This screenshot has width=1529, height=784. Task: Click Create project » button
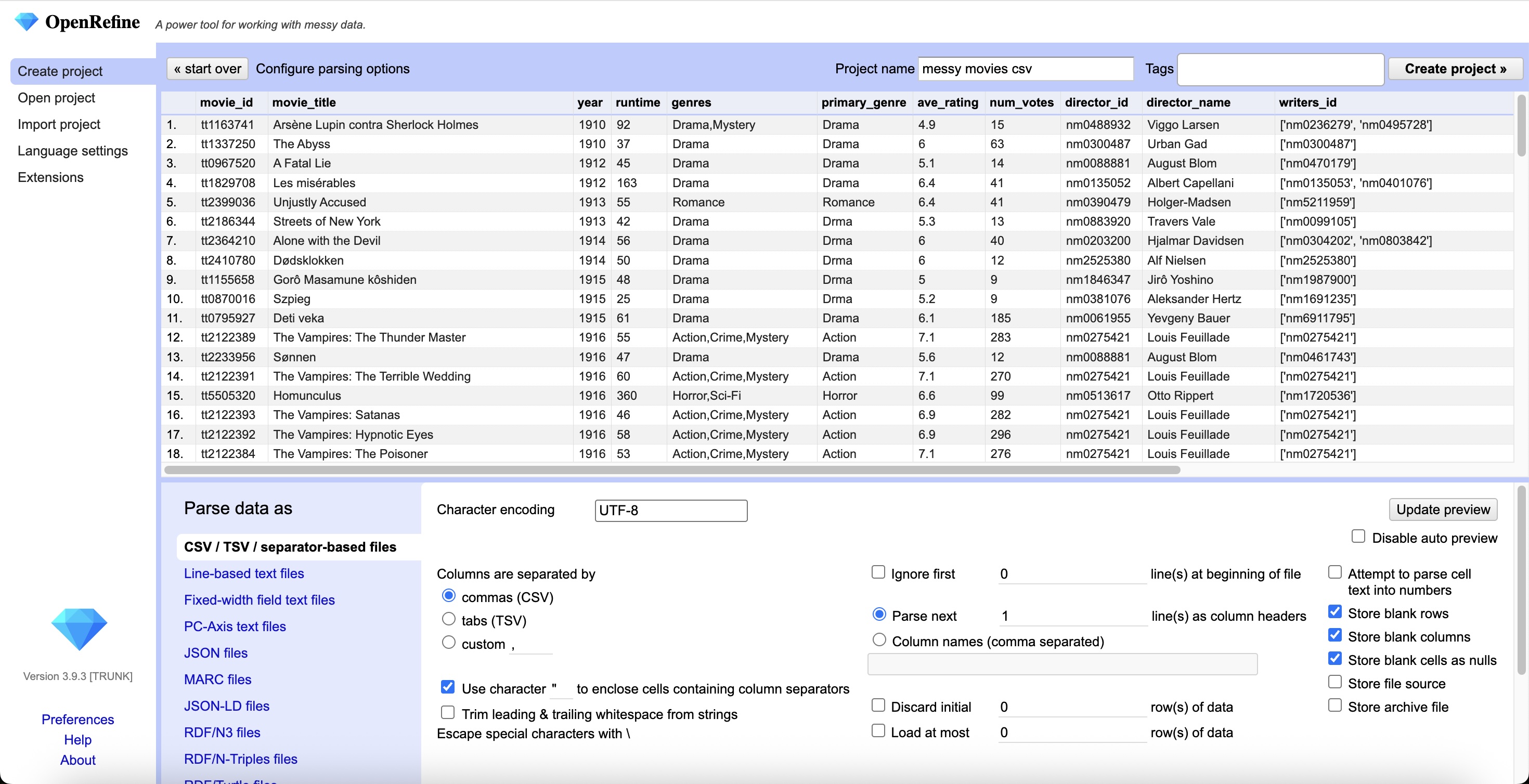coord(1455,69)
